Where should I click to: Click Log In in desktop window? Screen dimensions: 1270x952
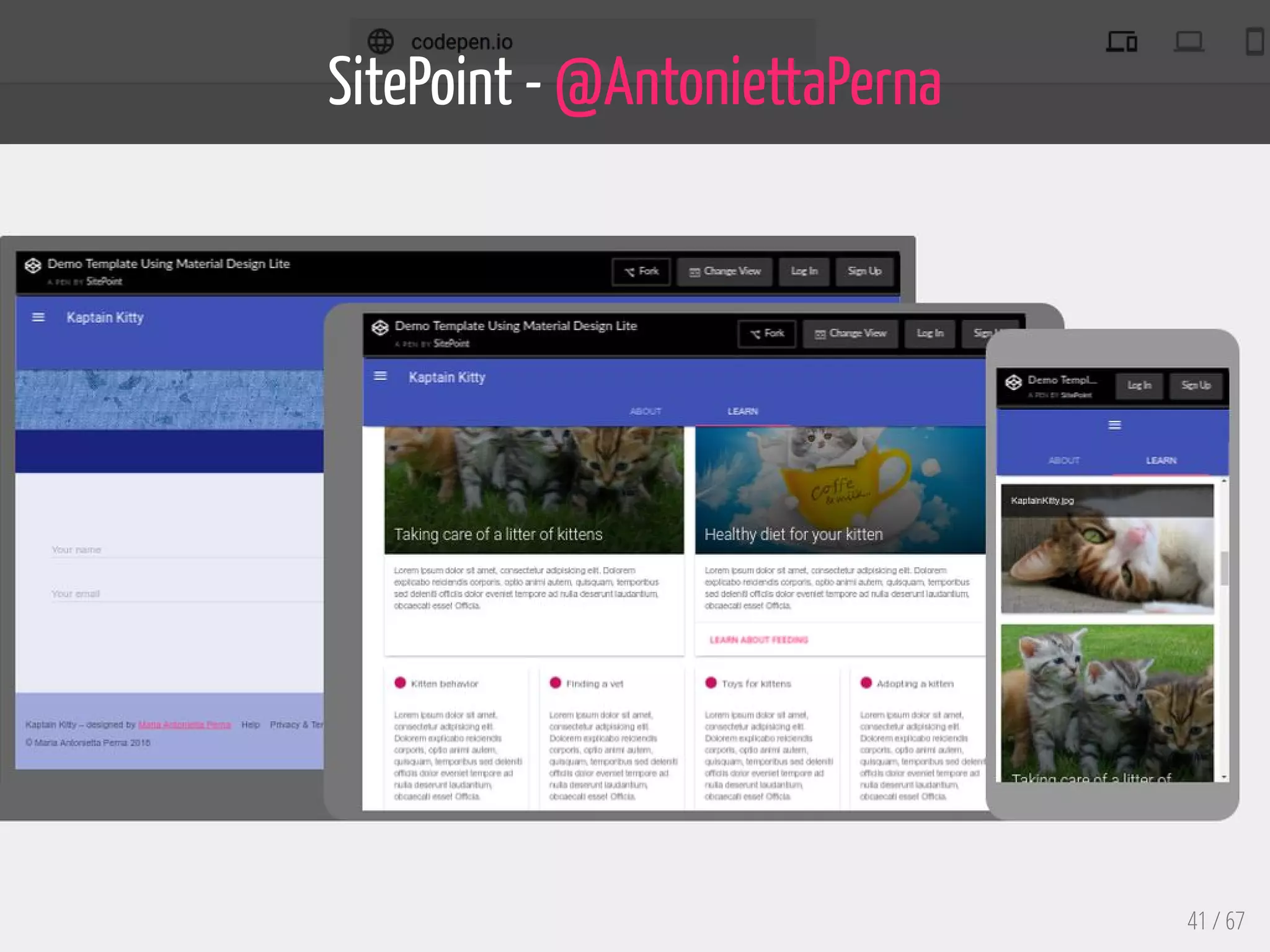804,271
